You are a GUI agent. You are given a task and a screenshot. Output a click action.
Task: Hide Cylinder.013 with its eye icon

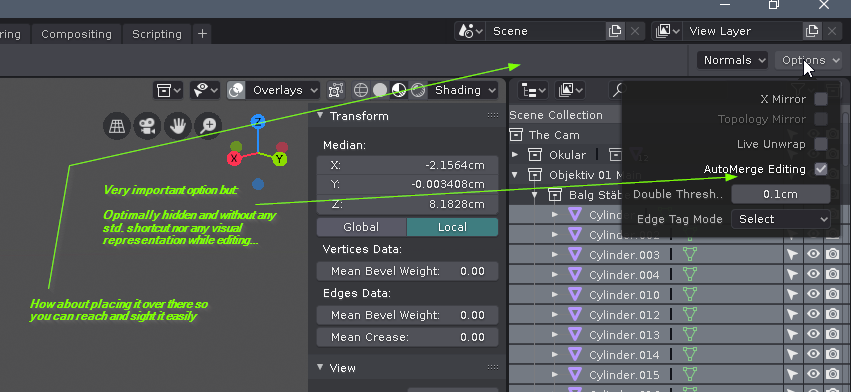click(812, 335)
